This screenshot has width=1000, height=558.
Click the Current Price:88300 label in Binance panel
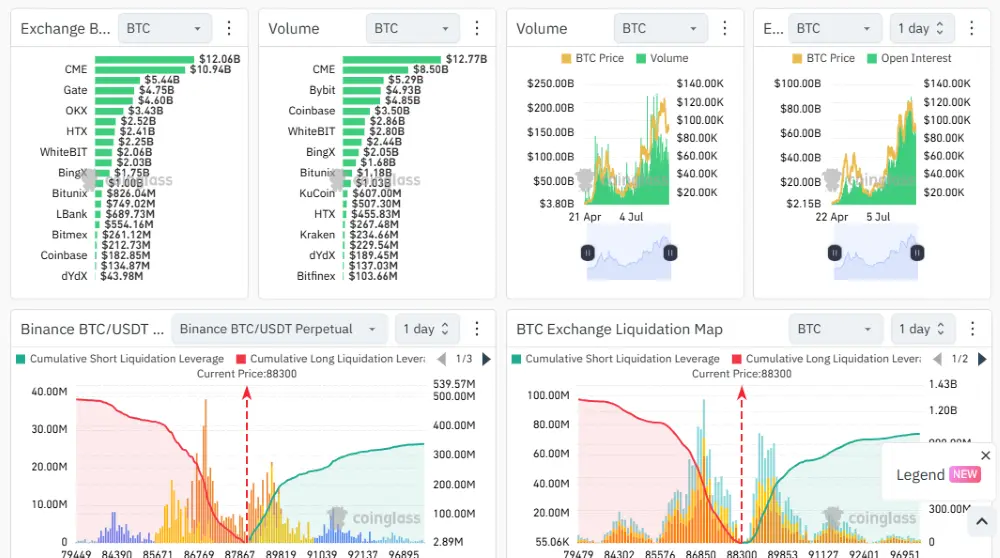[247, 374]
